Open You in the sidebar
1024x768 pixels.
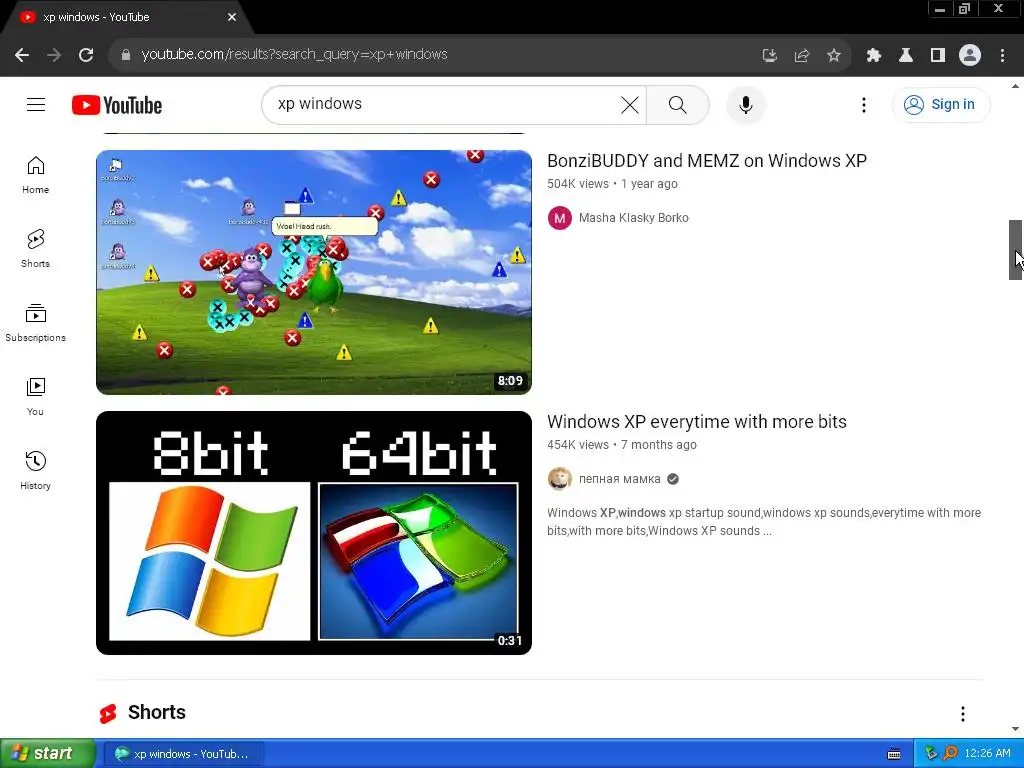35,396
